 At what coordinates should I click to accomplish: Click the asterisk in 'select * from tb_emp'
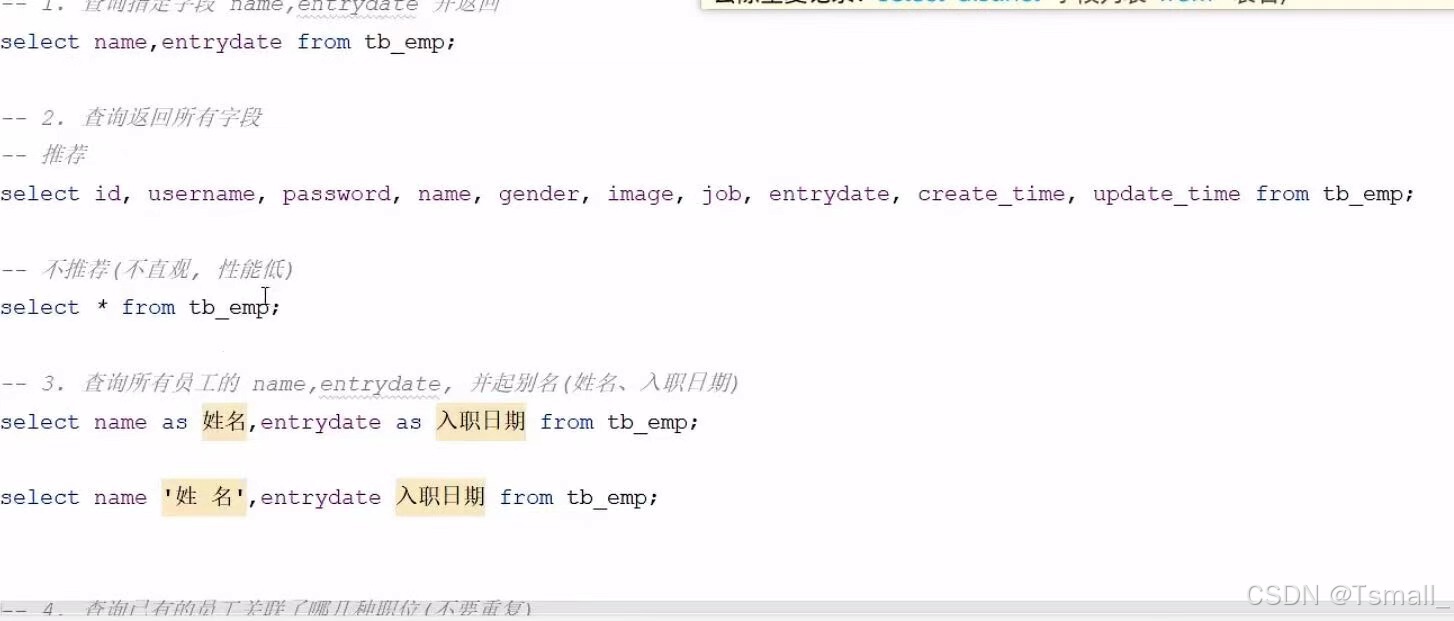coord(102,305)
